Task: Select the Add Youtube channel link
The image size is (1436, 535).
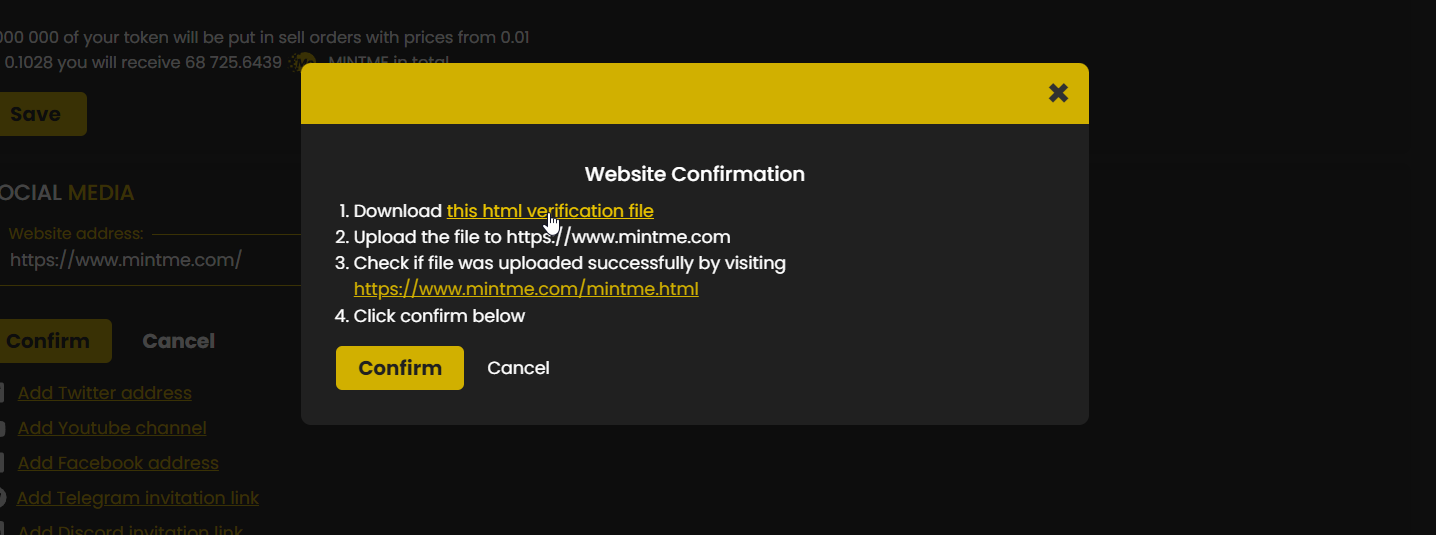Action: point(112,428)
